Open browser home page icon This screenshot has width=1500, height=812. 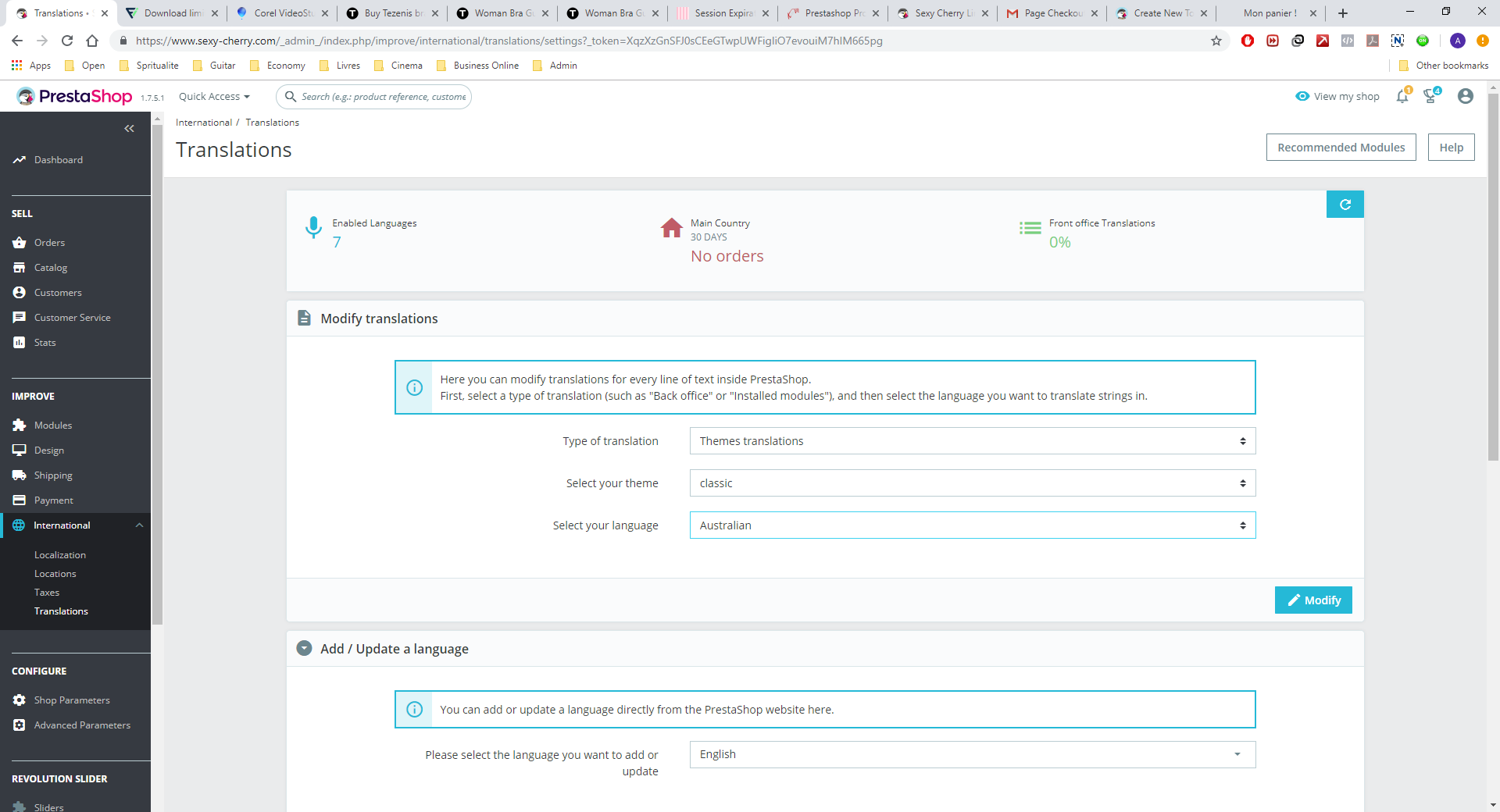pos(92,41)
